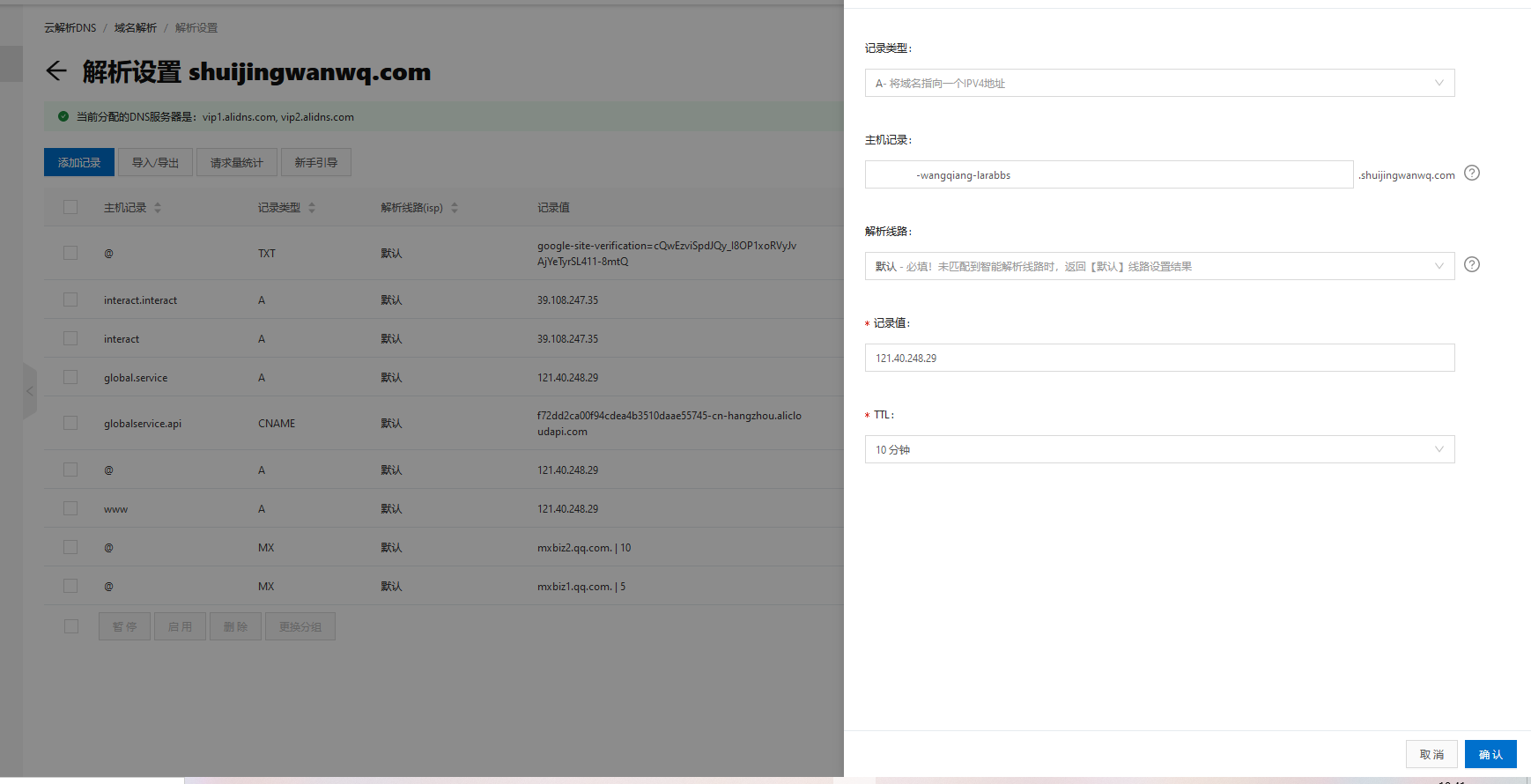Click the 记录值 column header
The width and height of the screenshot is (1531, 784).
pos(553,208)
